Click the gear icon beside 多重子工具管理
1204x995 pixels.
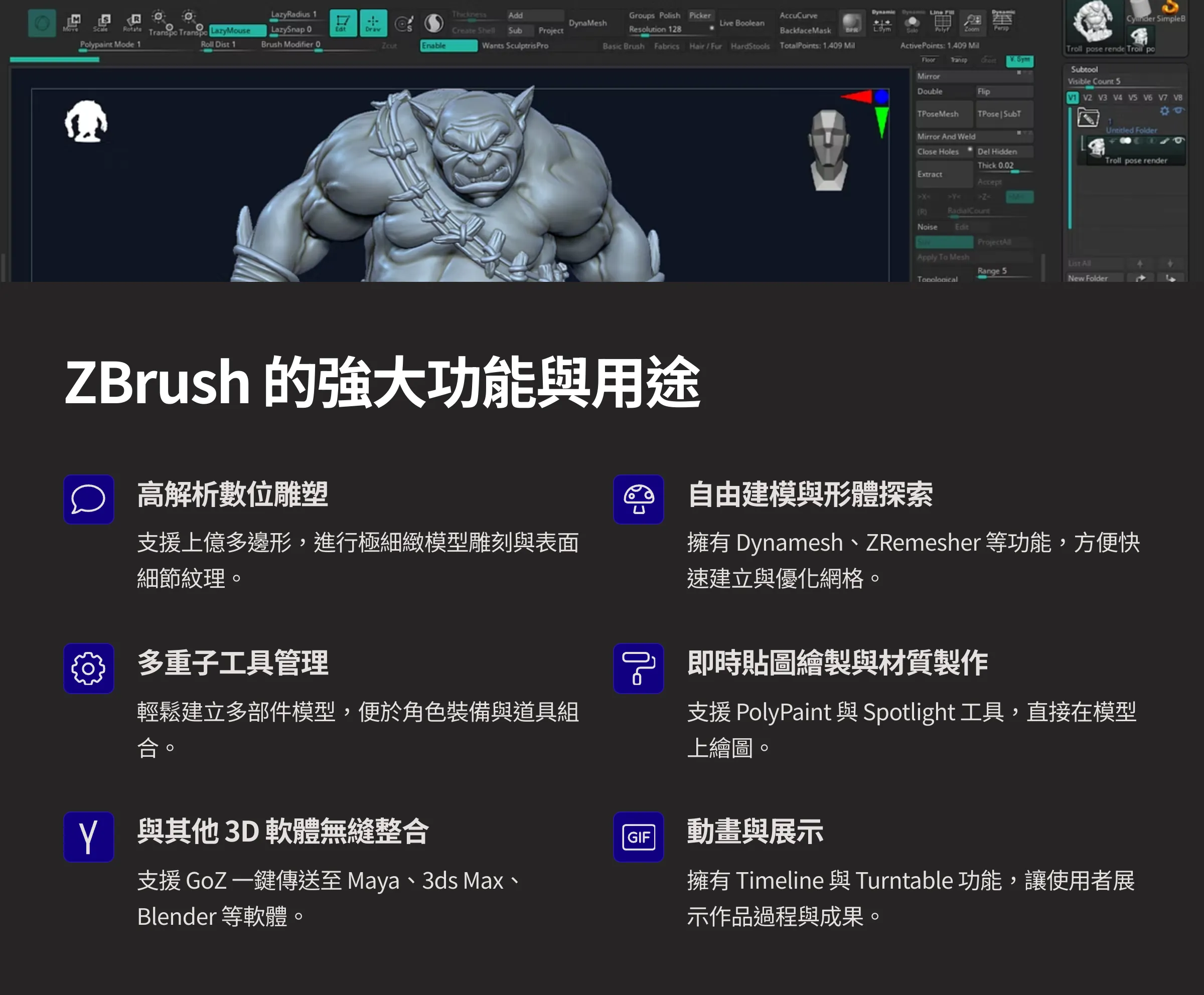[x=88, y=668]
